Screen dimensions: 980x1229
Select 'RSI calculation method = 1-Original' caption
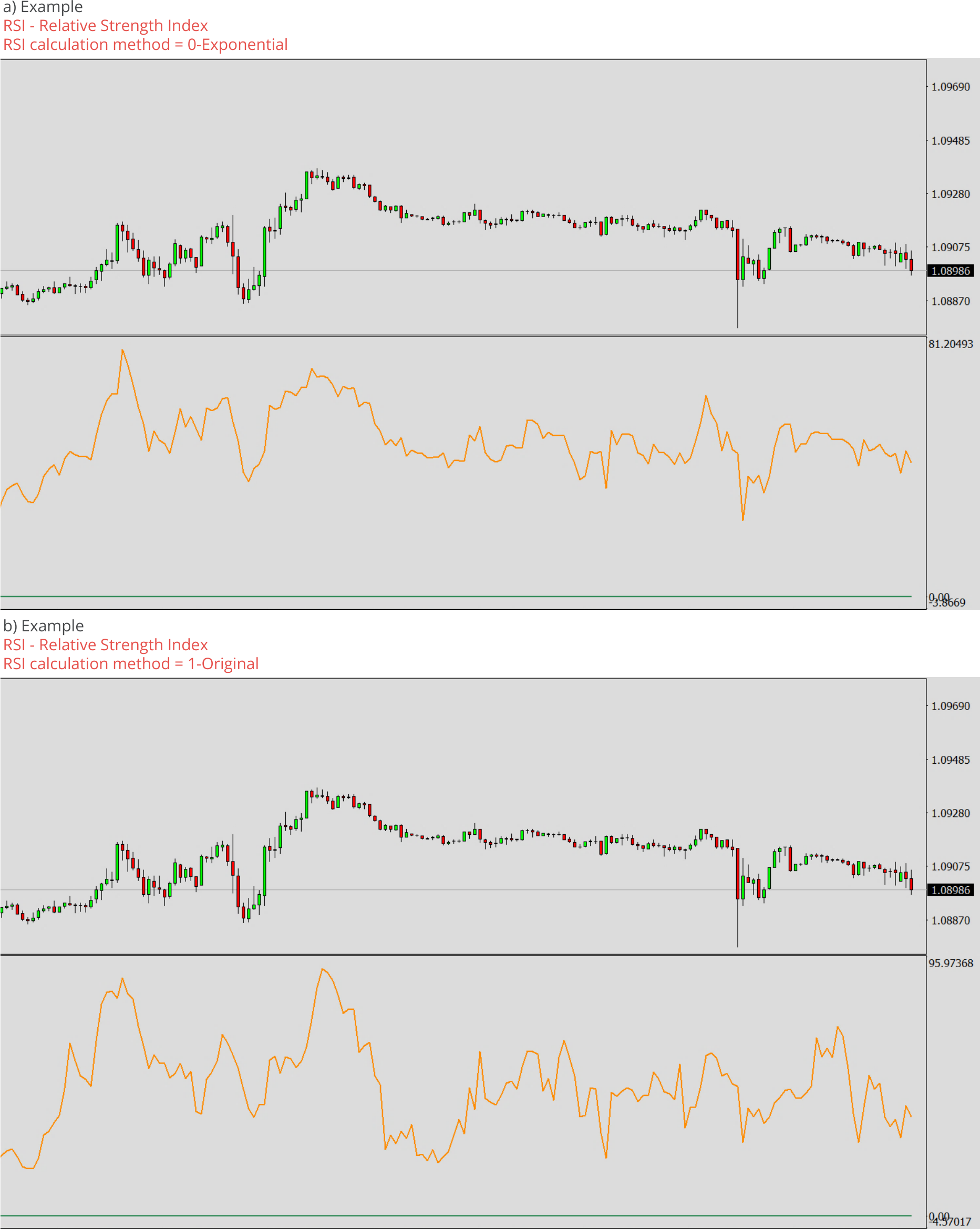(x=131, y=663)
